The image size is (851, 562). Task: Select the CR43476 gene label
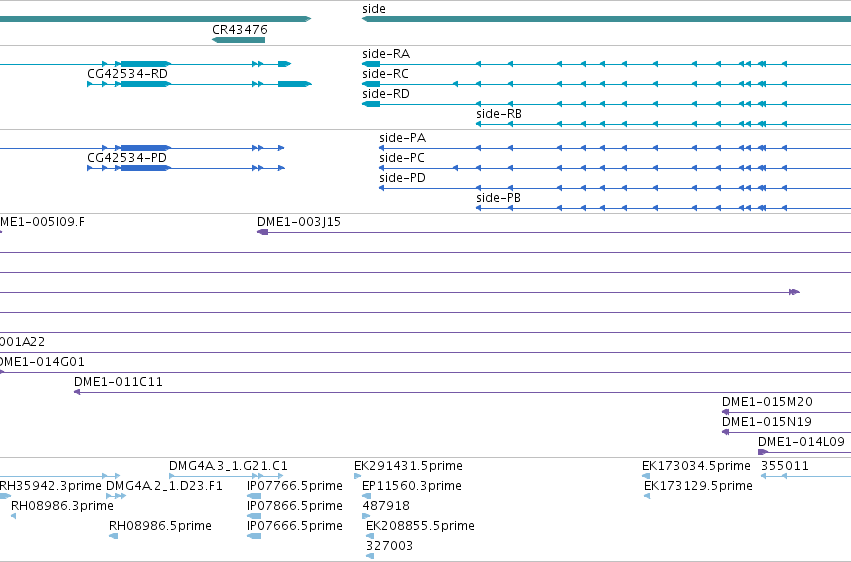pyautogui.click(x=239, y=29)
